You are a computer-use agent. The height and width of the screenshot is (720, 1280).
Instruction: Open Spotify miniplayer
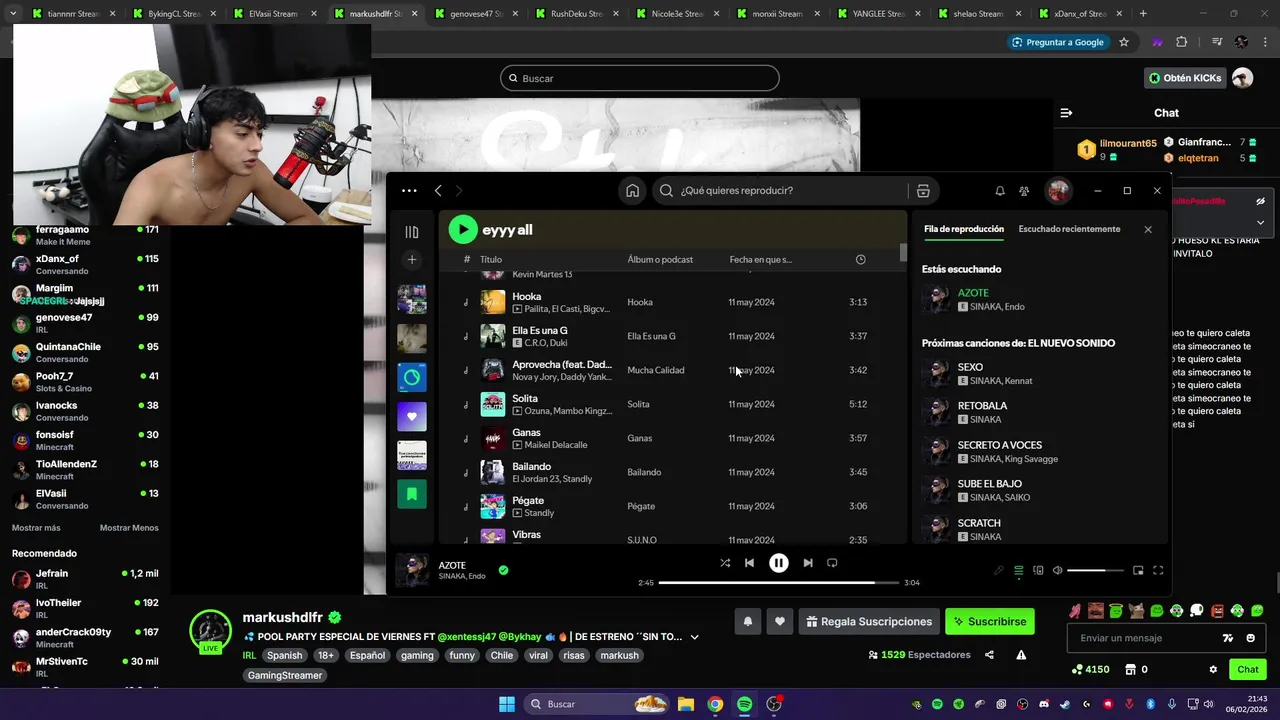pyautogui.click(x=1138, y=571)
